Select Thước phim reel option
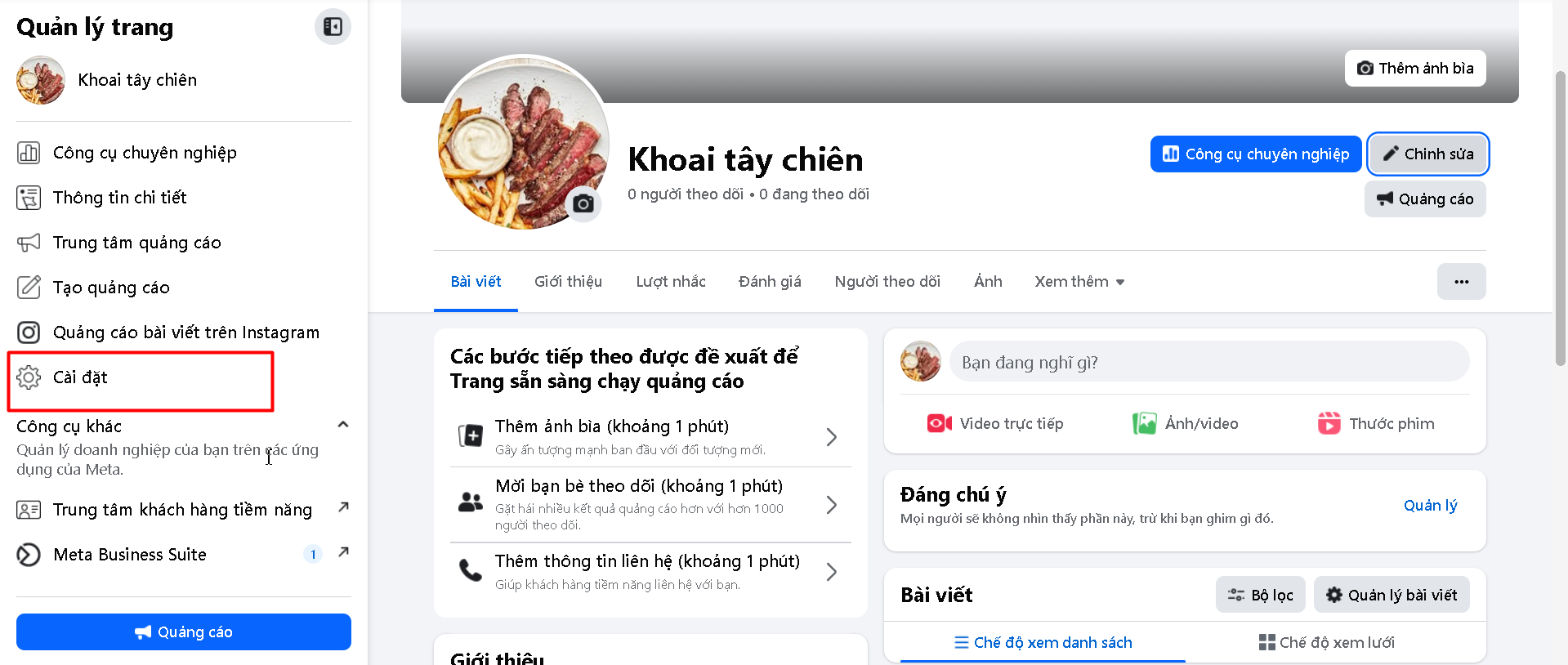 click(x=1375, y=424)
